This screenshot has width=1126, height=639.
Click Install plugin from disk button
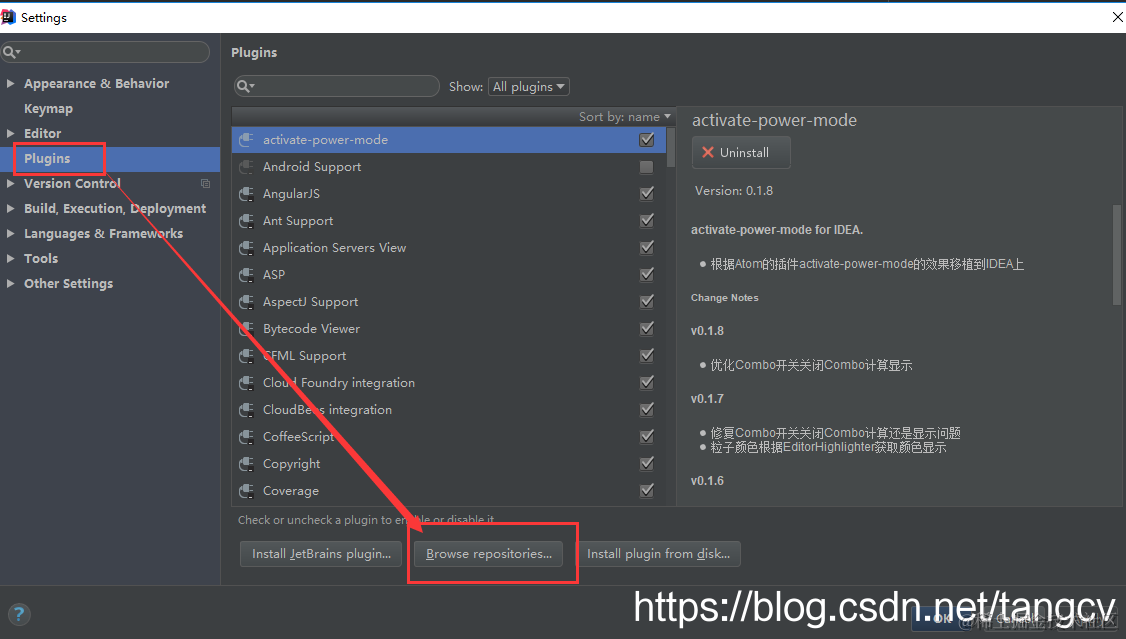(x=658, y=554)
